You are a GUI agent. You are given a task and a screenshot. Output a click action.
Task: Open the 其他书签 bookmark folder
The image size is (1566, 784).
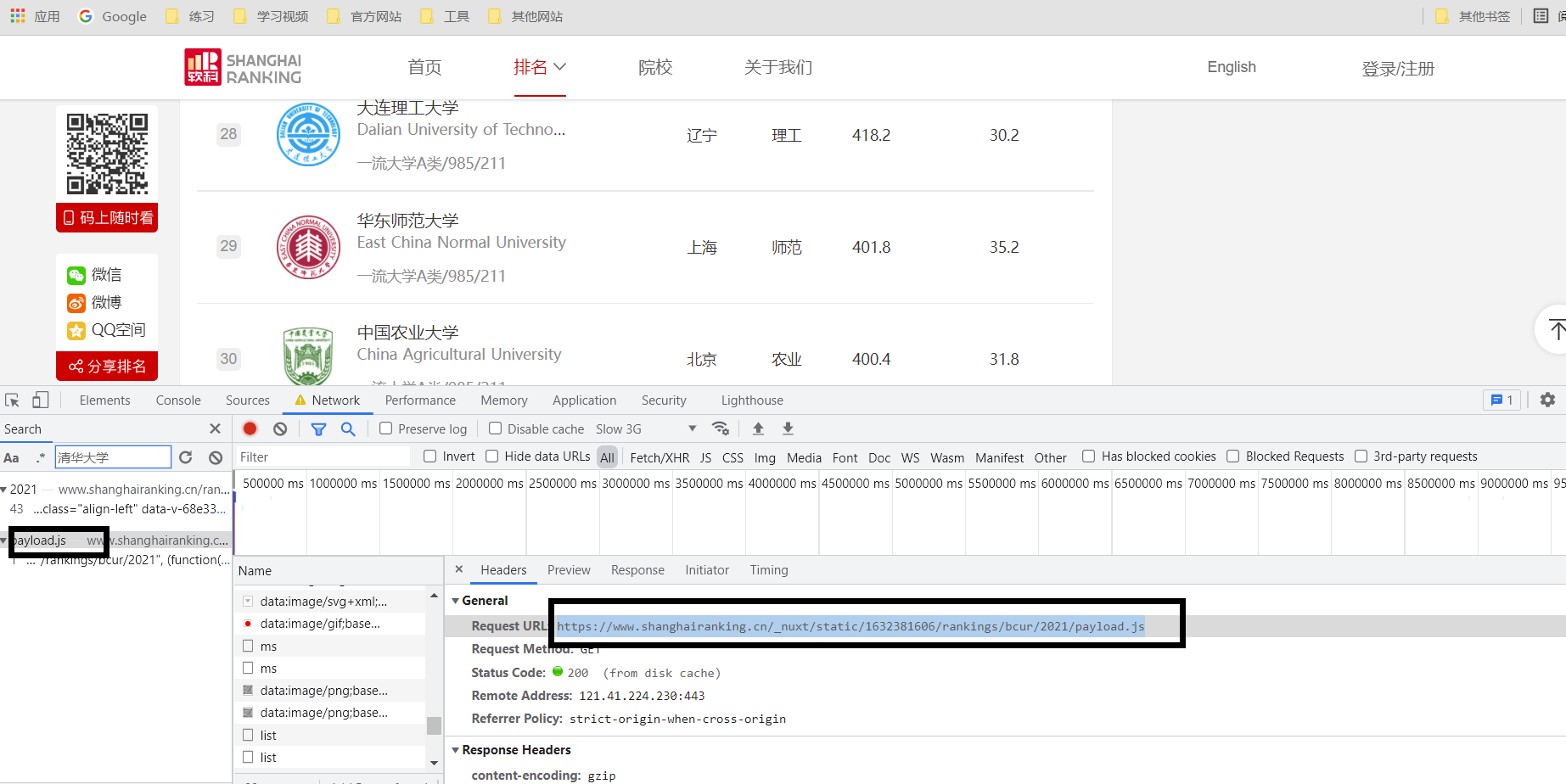point(1473,16)
